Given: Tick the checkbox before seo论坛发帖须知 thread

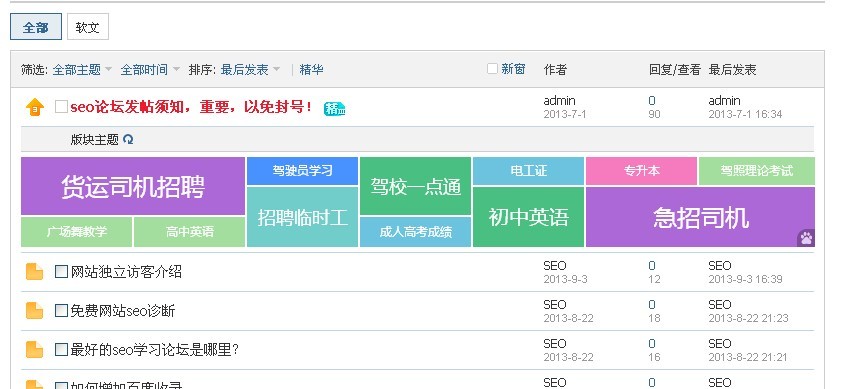Looking at the screenshot, I should [61, 106].
